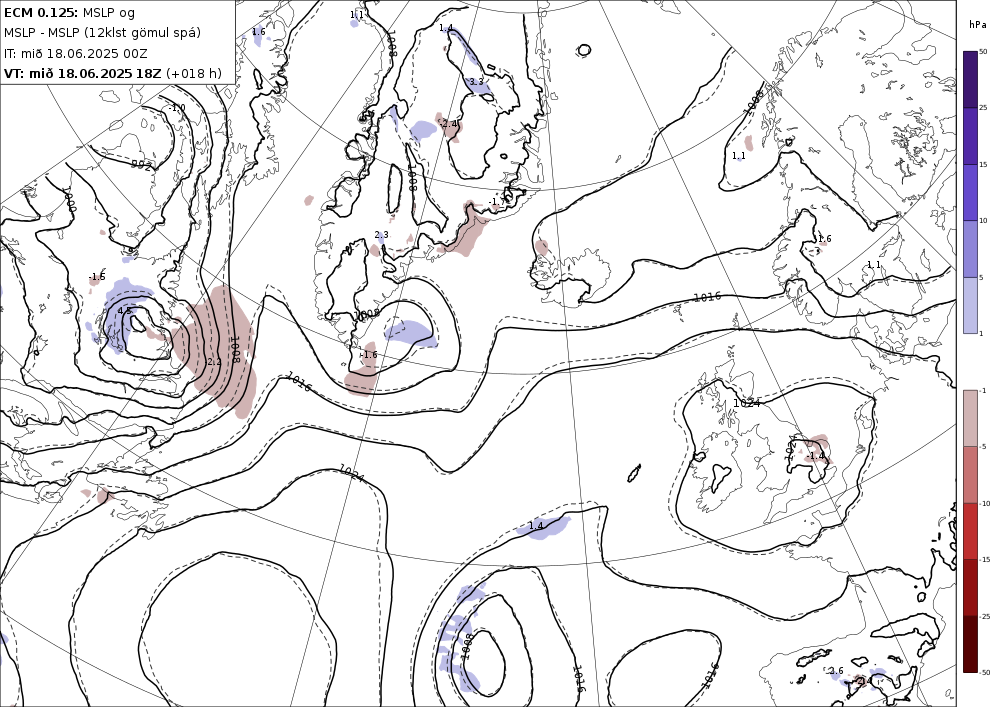The image size is (1000, 707).
Task: Click the dark red -15 to -25 legend segment
Action: (970, 587)
